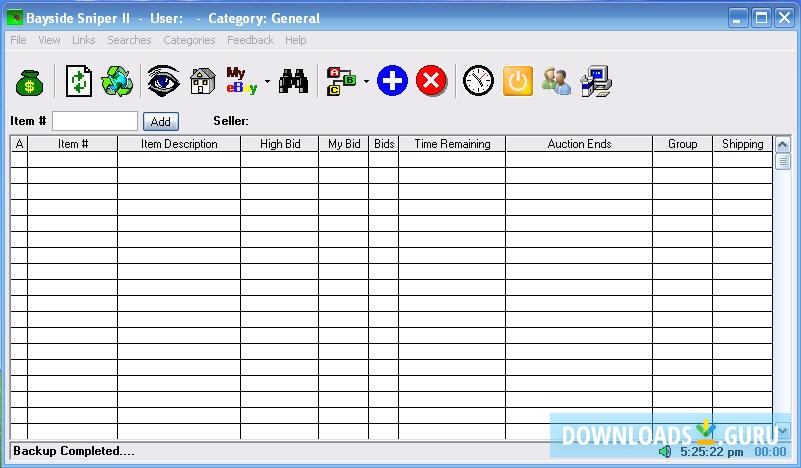Click the two users icon
Image resolution: width=801 pixels, height=468 pixels.
(556, 81)
